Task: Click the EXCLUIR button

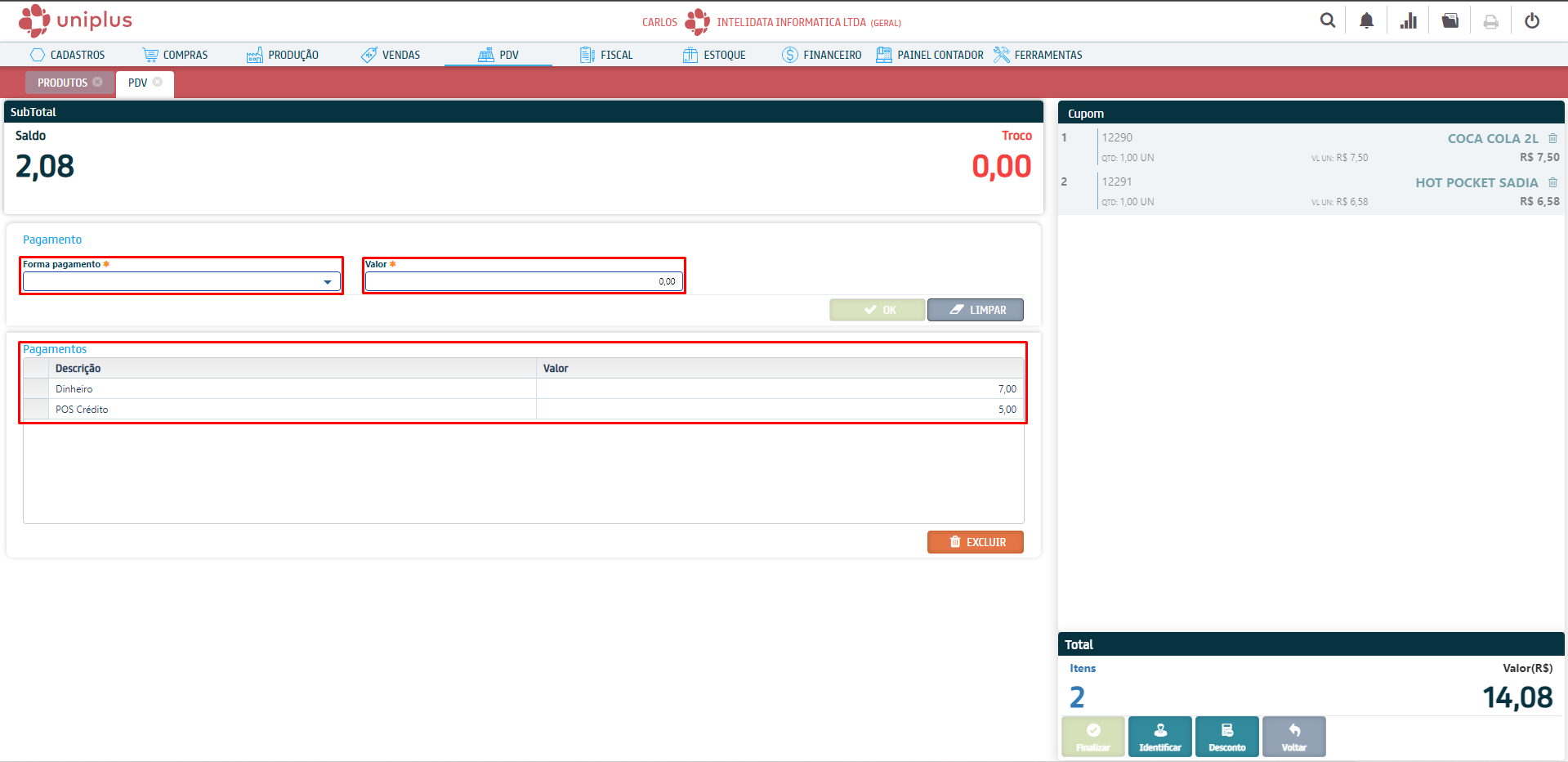Action: tap(975, 542)
